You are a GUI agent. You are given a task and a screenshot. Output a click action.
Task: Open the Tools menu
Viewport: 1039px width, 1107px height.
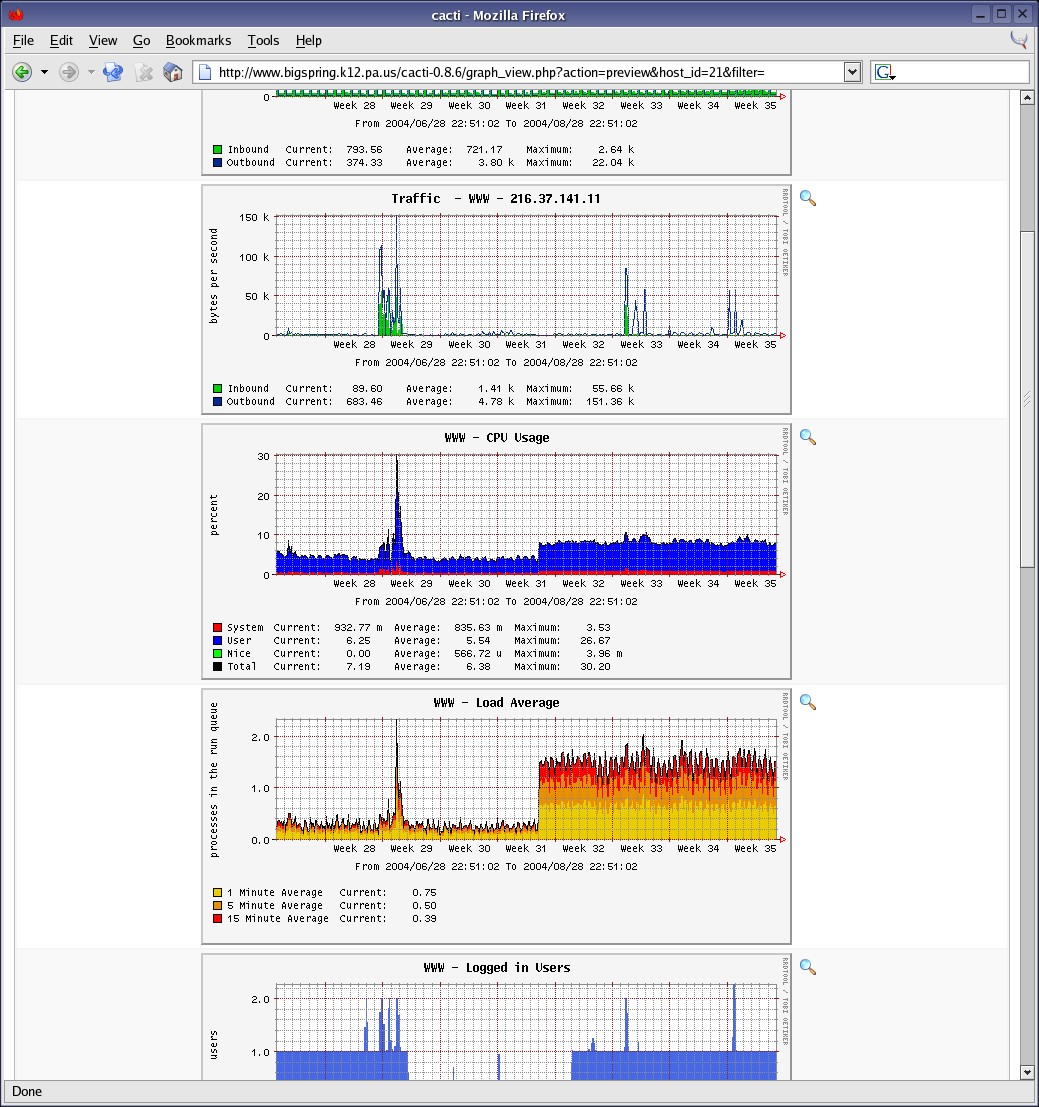coord(263,40)
